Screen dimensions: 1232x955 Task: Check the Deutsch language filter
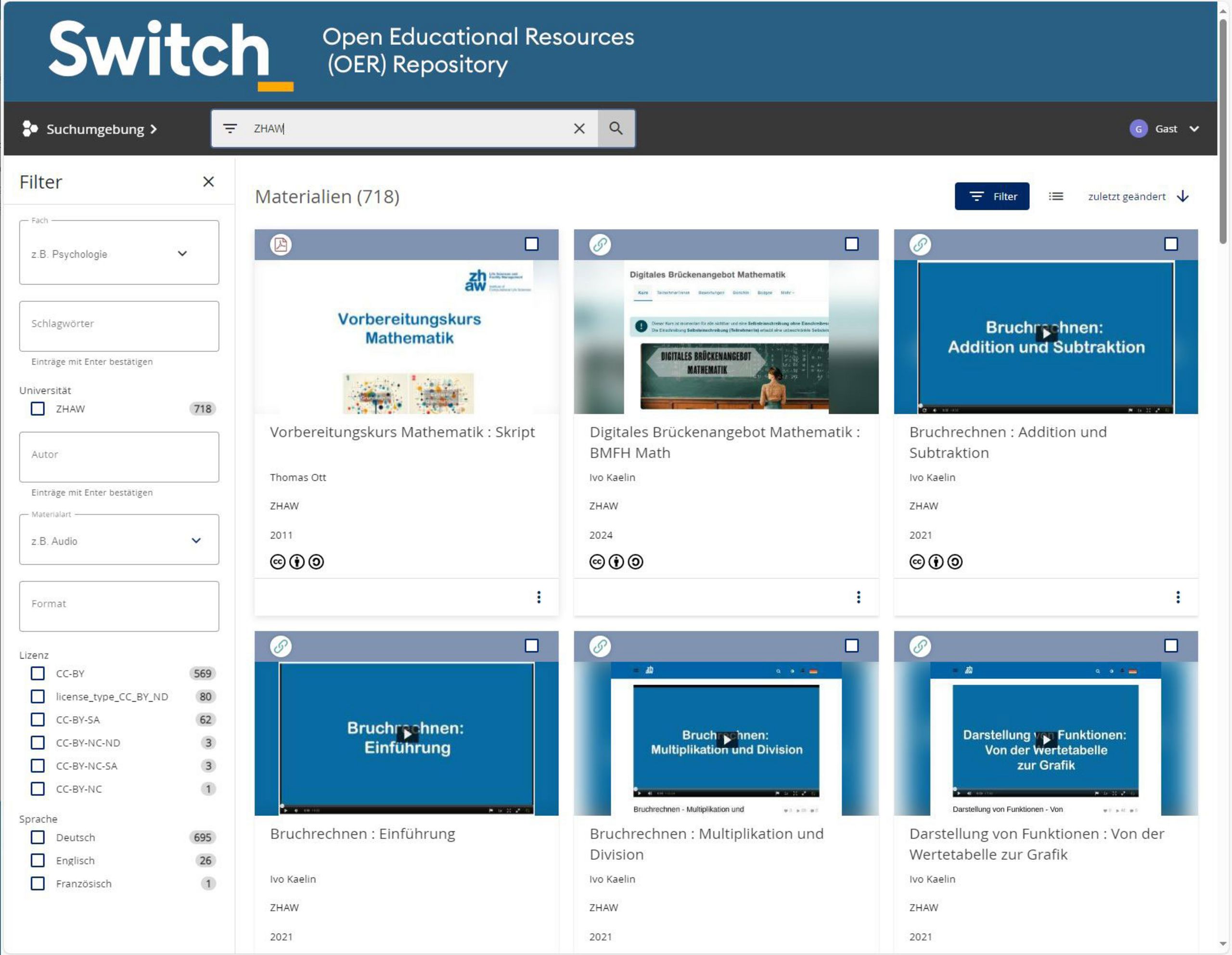(38, 838)
